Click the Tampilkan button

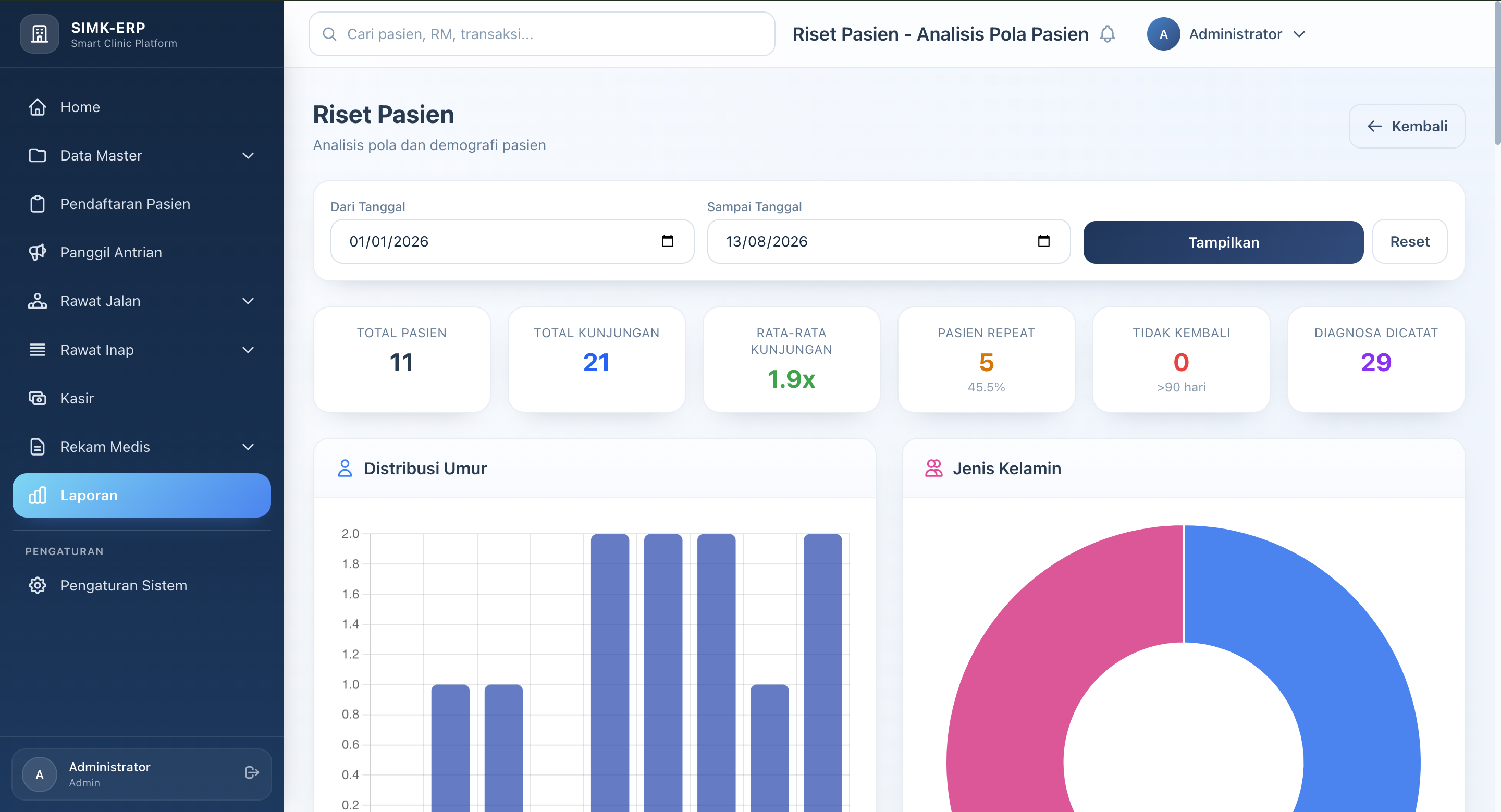click(x=1223, y=242)
